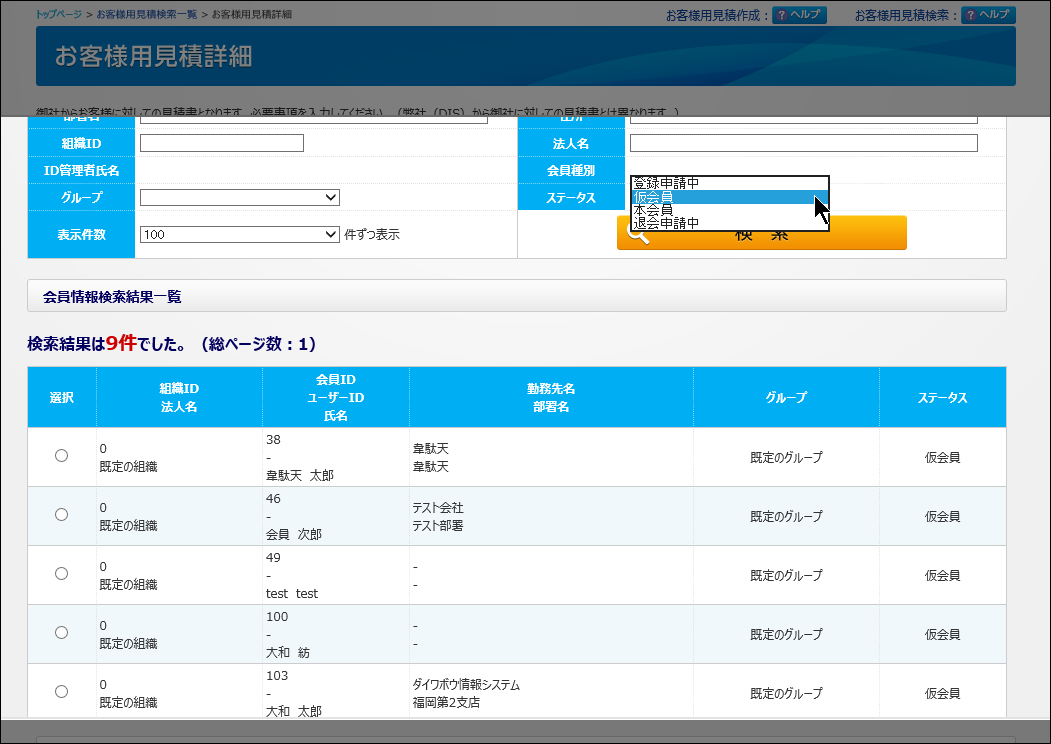Go to トップページ via breadcrumb
This screenshot has height=744, width=1051.
coord(59,15)
